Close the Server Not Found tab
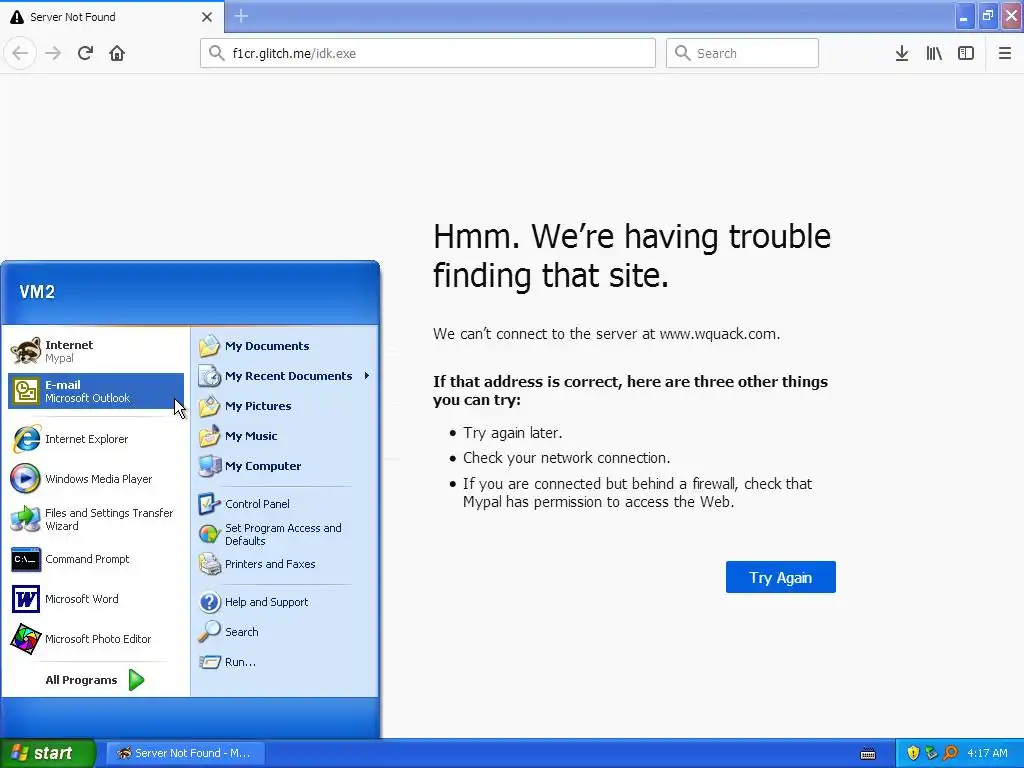Screen dimensions: 1024x768 click(206, 17)
